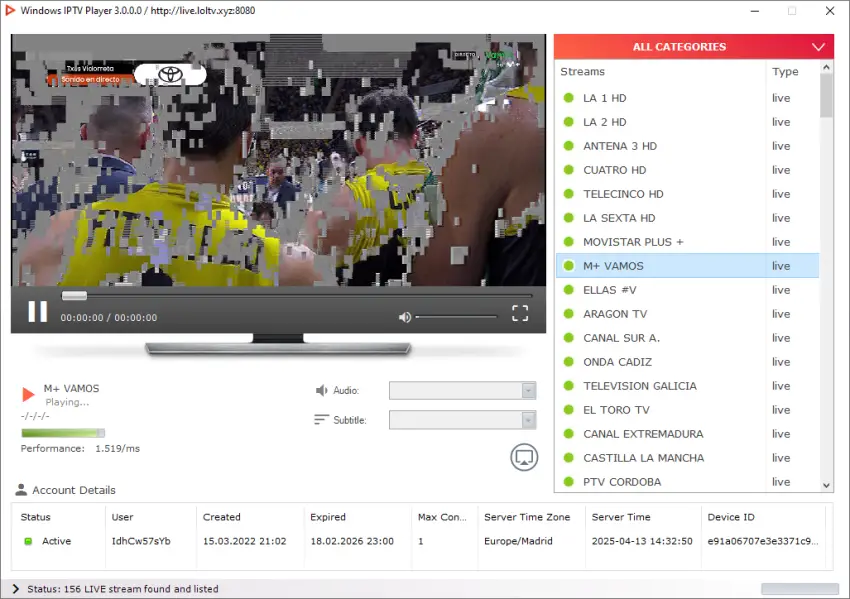Click the Streams column header
The width and height of the screenshot is (850, 599).
582,72
